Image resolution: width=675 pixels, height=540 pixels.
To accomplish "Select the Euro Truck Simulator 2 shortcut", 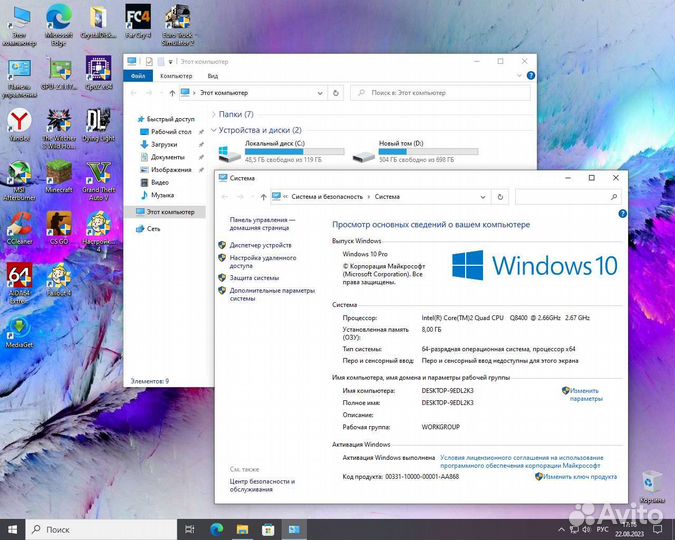I will (x=178, y=25).
